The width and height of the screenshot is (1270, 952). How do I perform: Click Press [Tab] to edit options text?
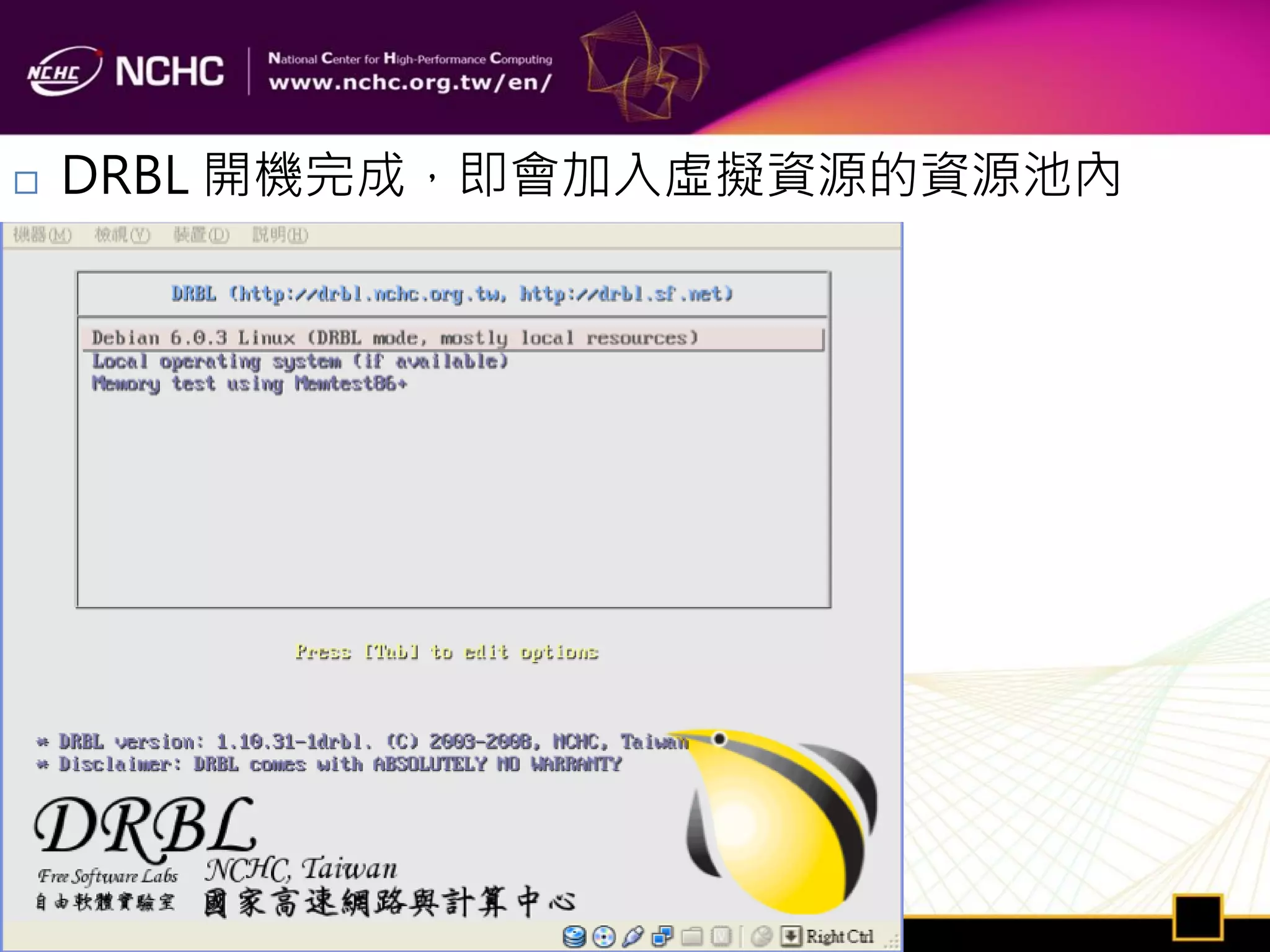tap(446, 652)
